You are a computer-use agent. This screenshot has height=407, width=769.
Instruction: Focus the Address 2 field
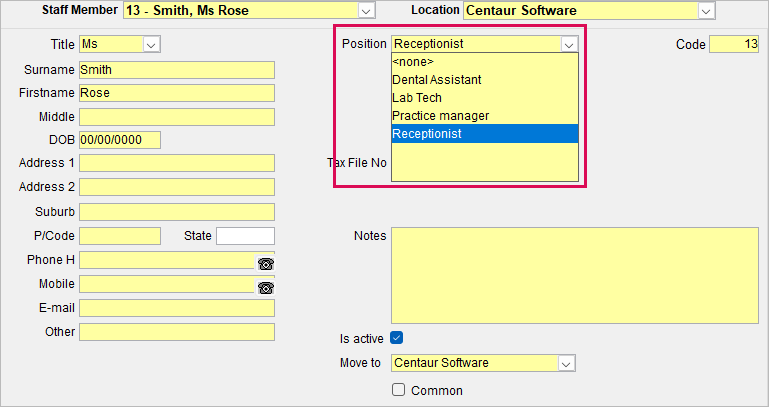point(177,187)
